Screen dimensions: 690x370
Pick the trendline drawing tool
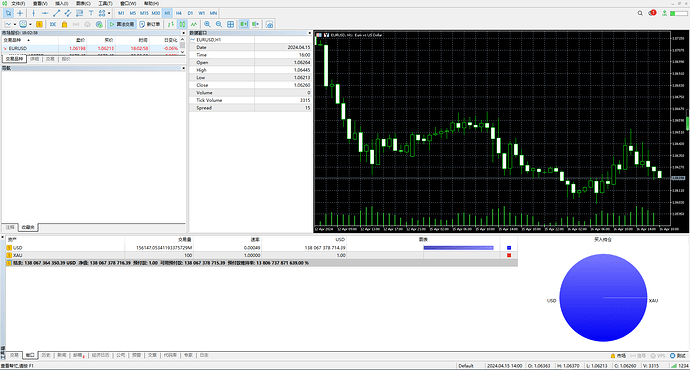point(56,13)
